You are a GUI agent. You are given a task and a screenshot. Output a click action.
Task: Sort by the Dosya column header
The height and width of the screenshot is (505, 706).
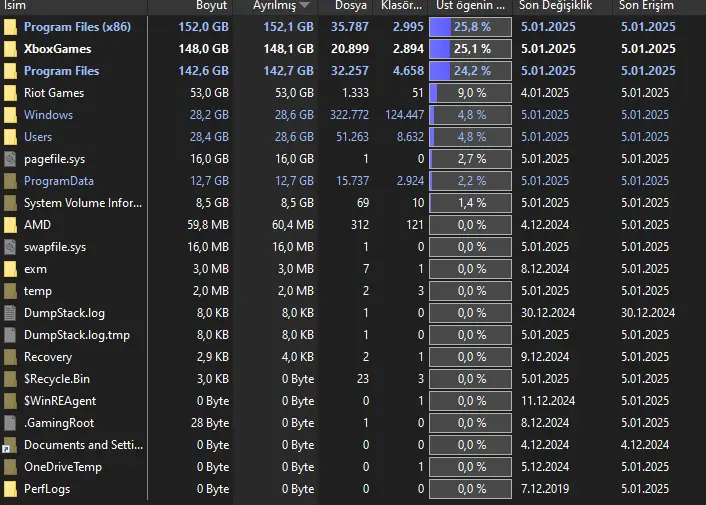[345, 6]
